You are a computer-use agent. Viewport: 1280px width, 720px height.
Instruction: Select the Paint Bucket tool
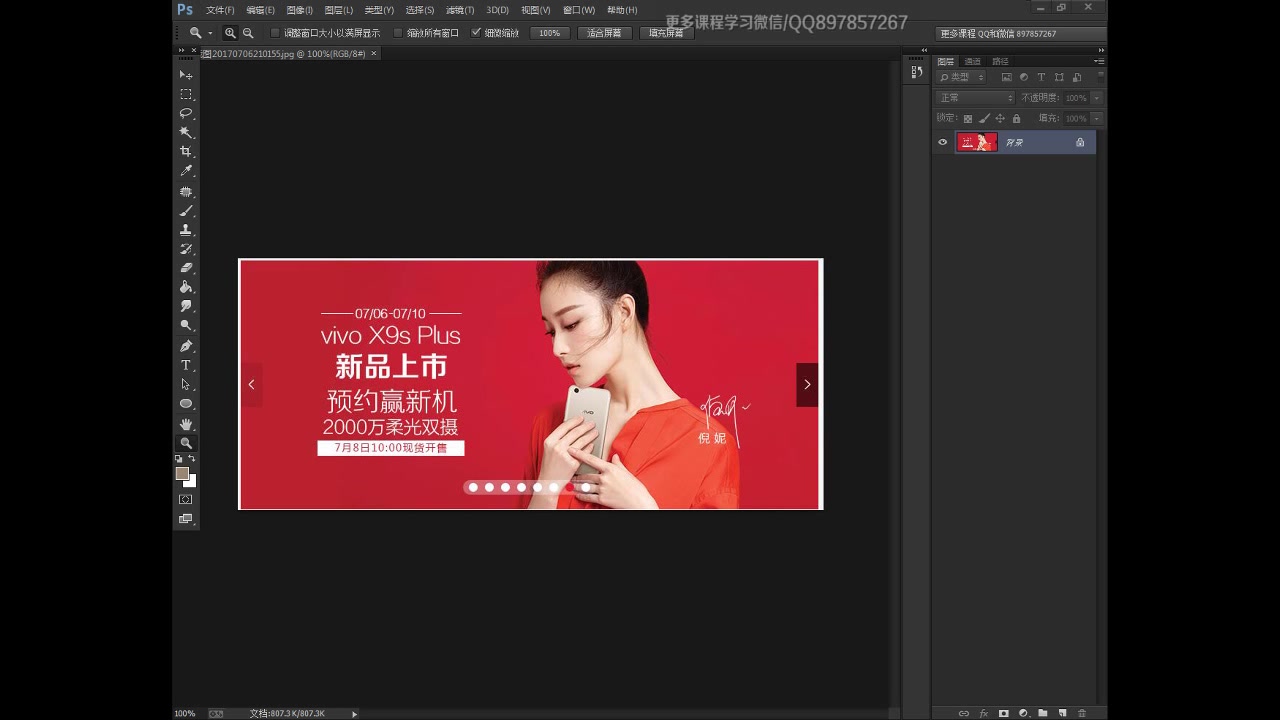click(186, 287)
